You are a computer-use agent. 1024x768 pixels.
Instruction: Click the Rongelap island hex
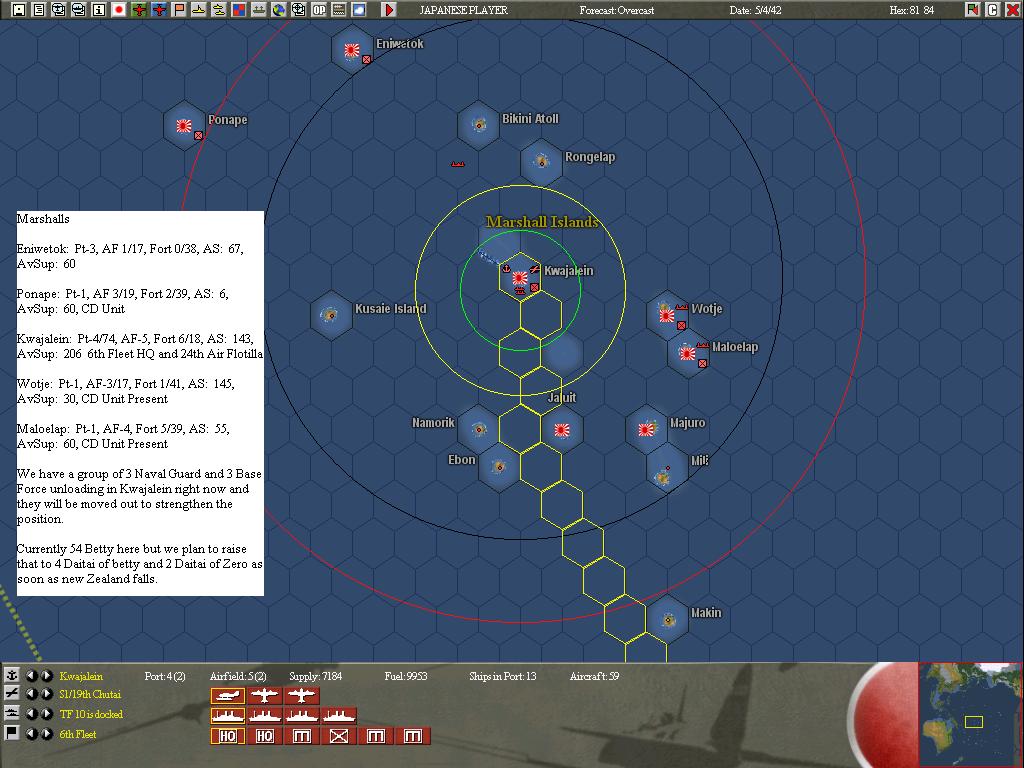point(541,161)
